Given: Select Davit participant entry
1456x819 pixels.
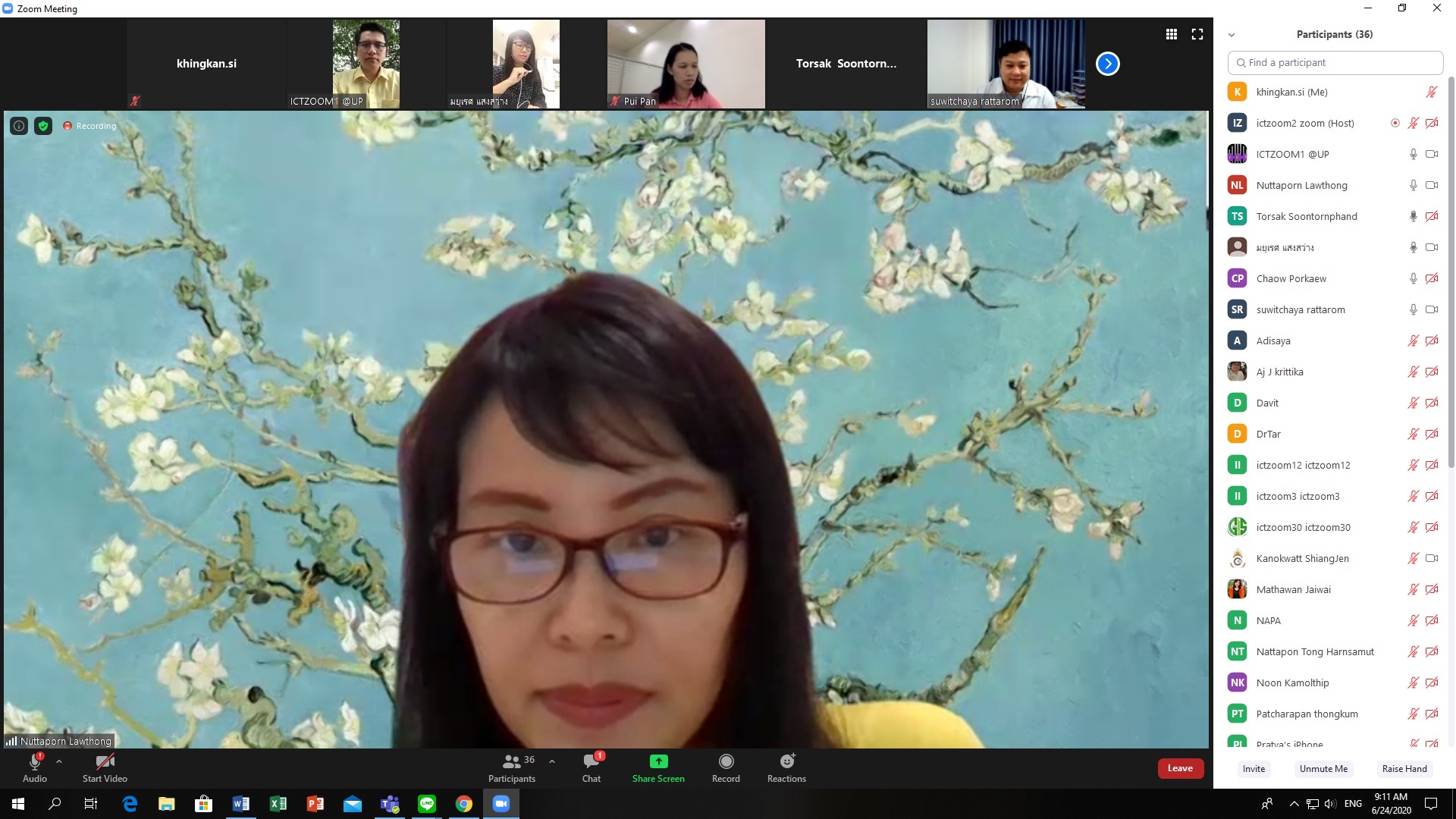Looking at the screenshot, I should 1334,403.
